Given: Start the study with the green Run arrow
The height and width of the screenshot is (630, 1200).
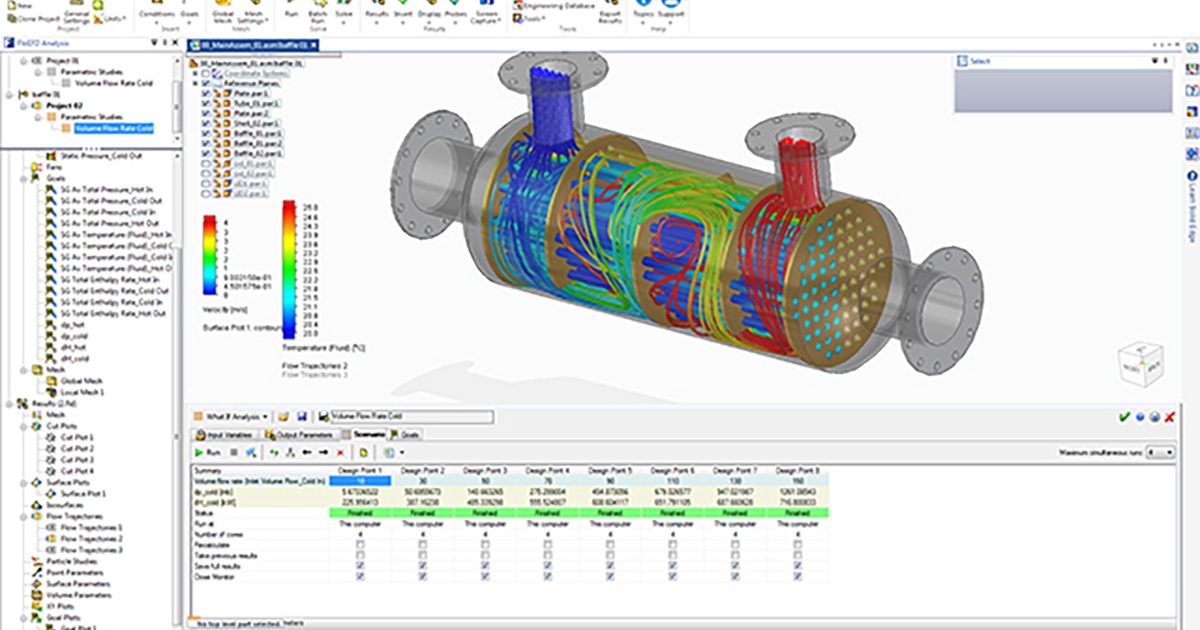Looking at the screenshot, I should pos(198,451).
